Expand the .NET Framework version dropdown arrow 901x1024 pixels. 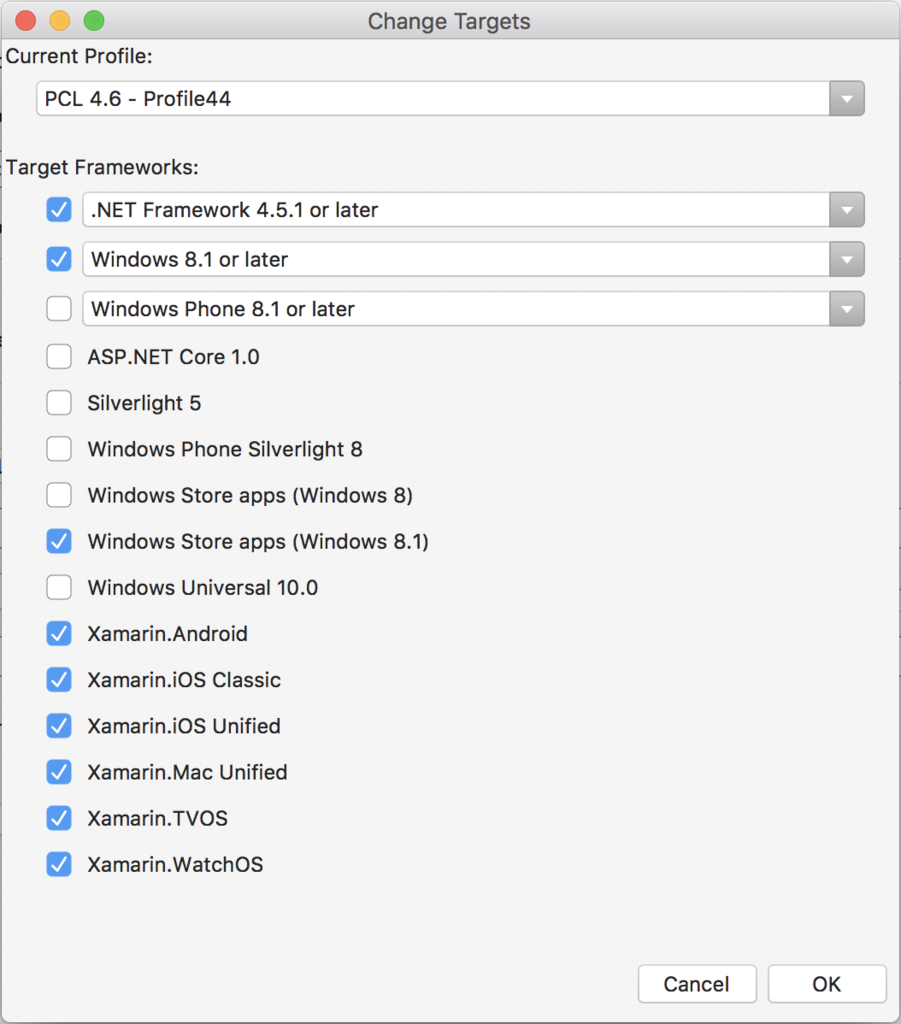[x=847, y=210]
